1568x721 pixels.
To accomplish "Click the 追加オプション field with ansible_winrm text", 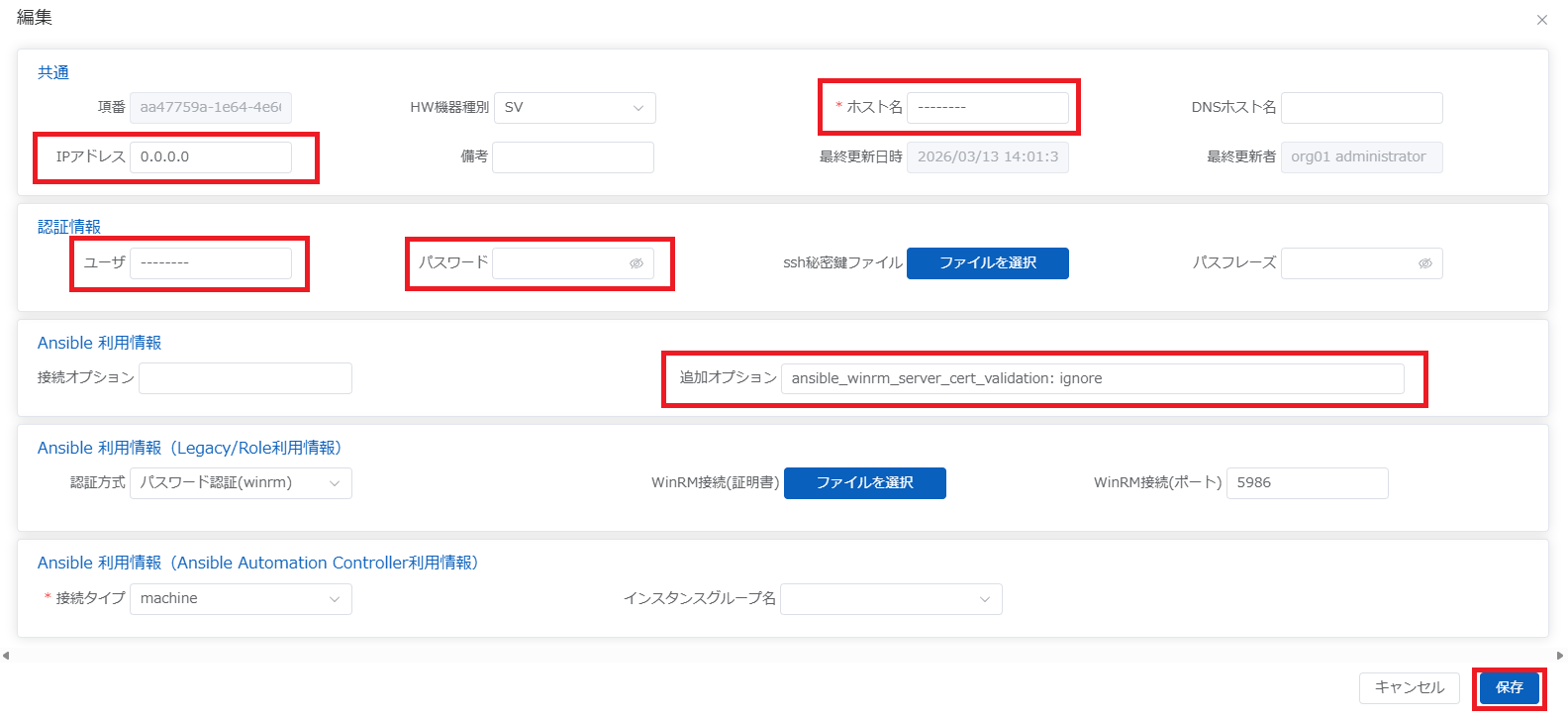I will click(1093, 378).
